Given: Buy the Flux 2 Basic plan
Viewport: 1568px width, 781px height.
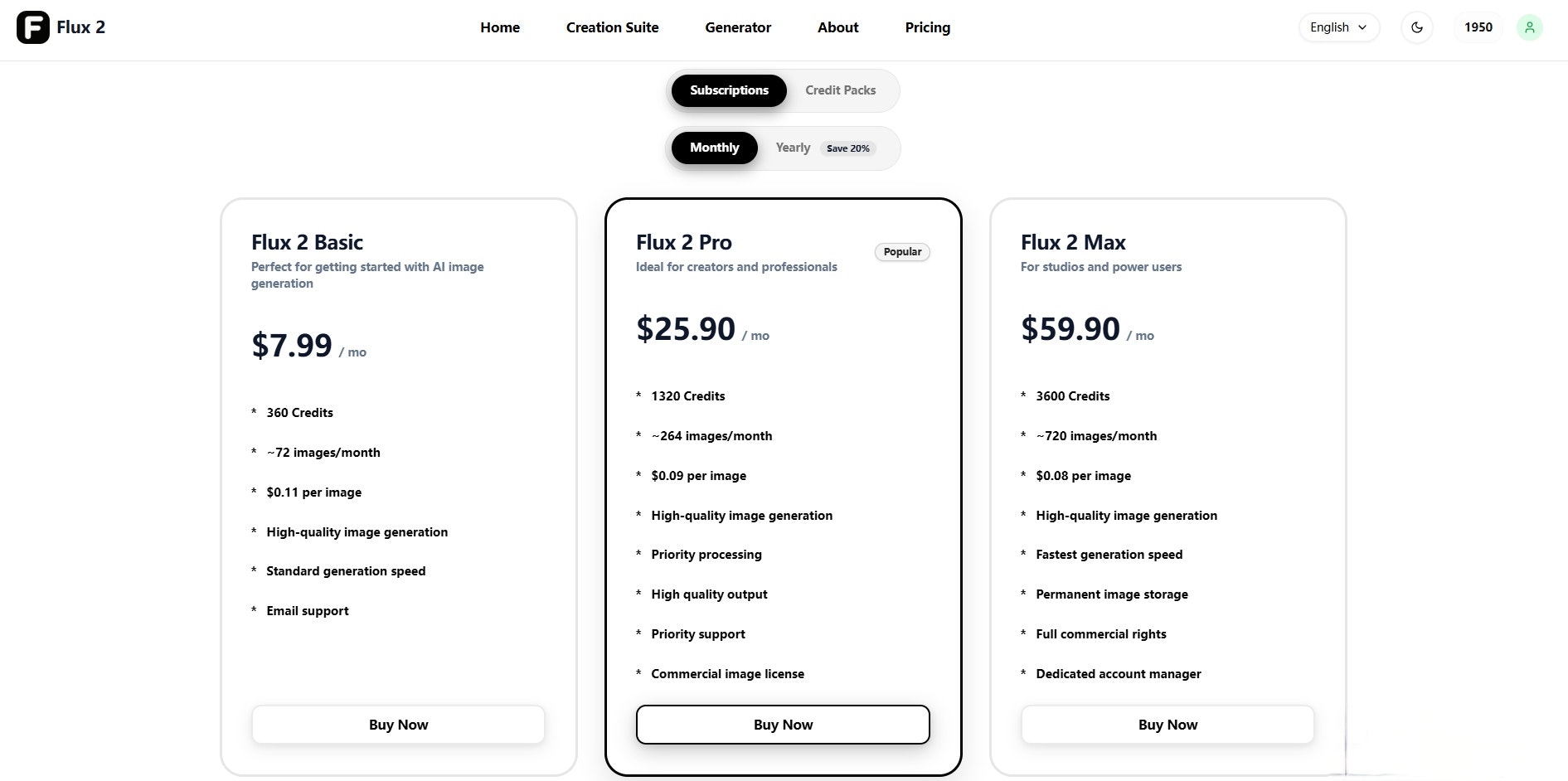Looking at the screenshot, I should pyautogui.click(x=398, y=725).
